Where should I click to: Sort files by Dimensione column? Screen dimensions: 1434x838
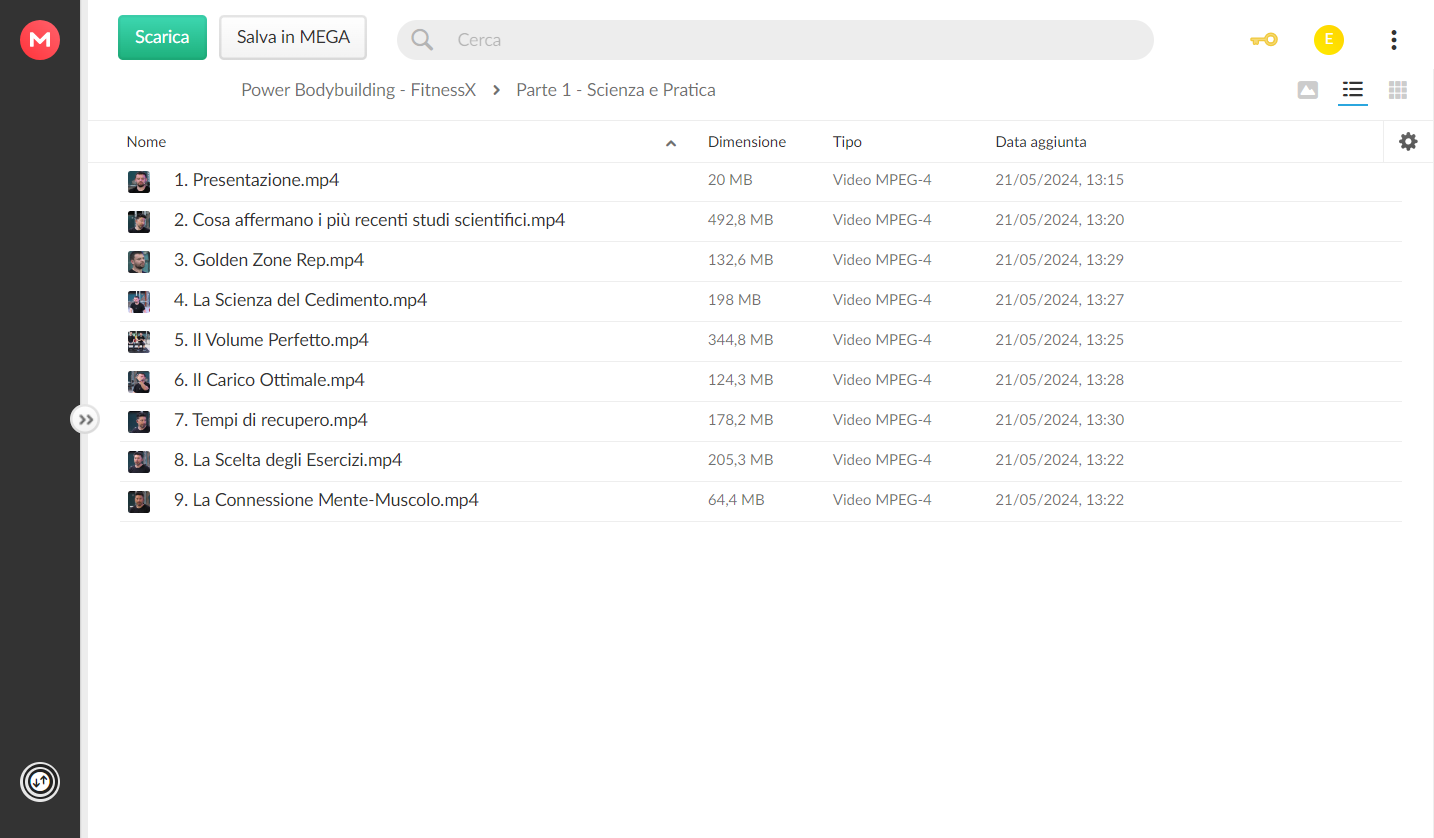click(x=747, y=142)
